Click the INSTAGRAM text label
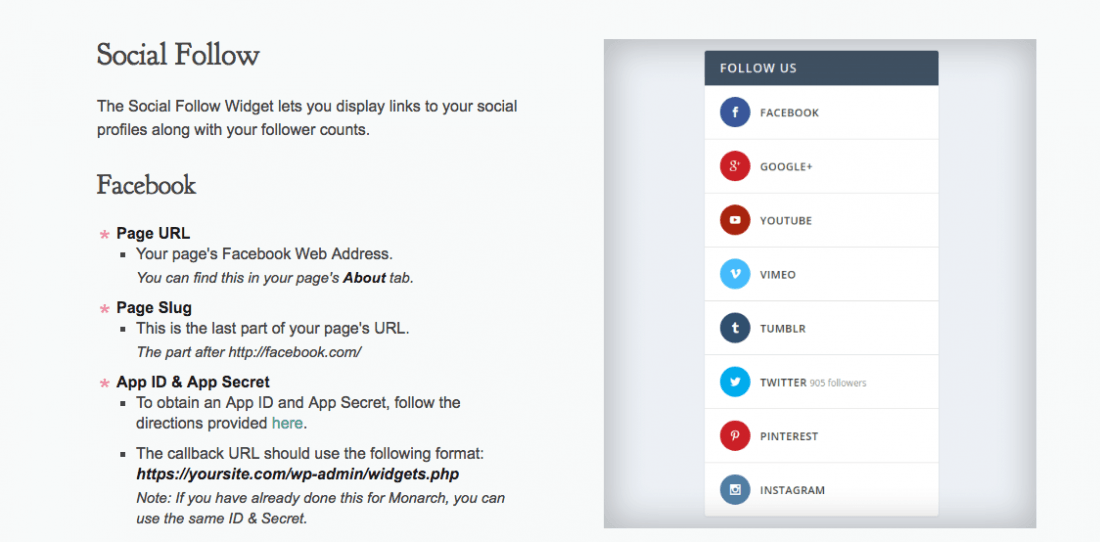The image size is (1100, 542). tap(792, 491)
